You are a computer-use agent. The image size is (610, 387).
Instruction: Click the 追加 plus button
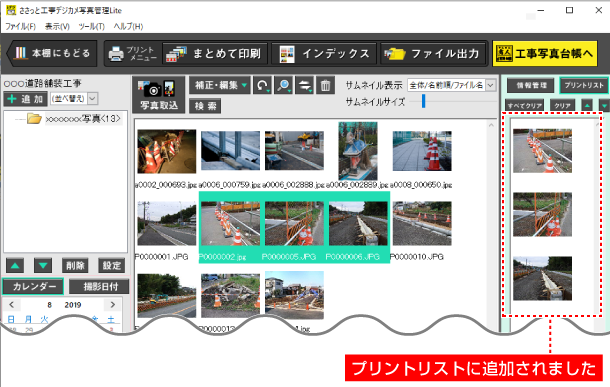click(26, 99)
